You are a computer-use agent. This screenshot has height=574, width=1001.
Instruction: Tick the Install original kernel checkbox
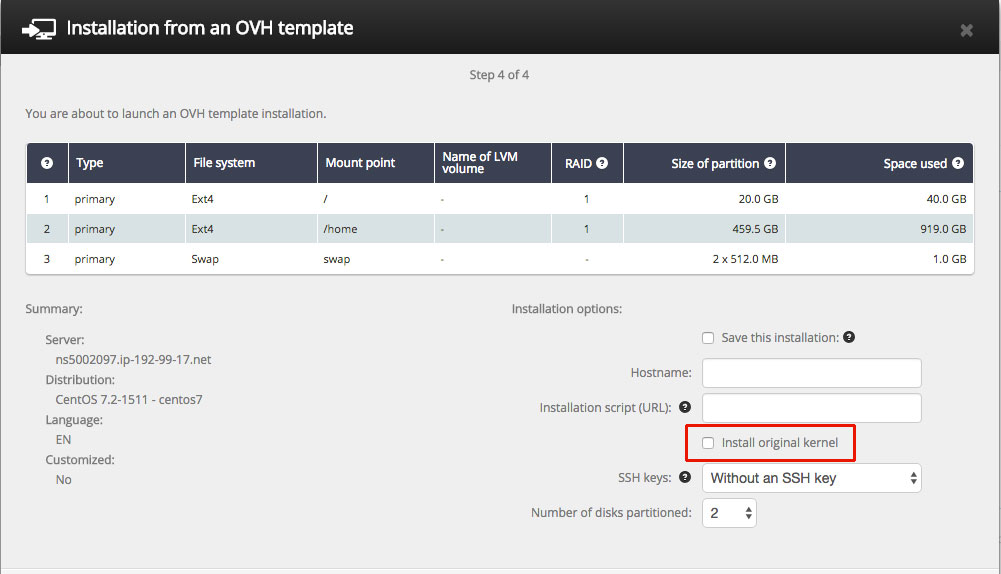click(x=708, y=443)
